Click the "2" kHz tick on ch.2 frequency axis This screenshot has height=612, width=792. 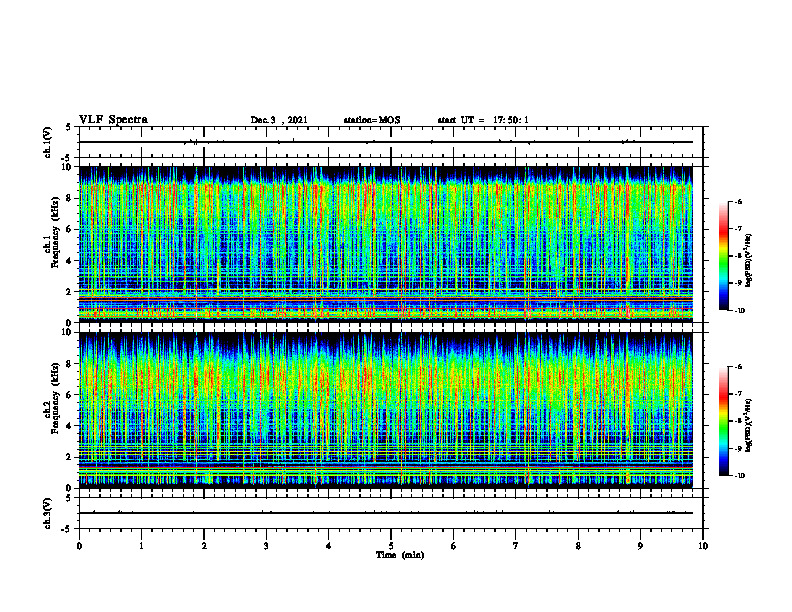coord(70,457)
